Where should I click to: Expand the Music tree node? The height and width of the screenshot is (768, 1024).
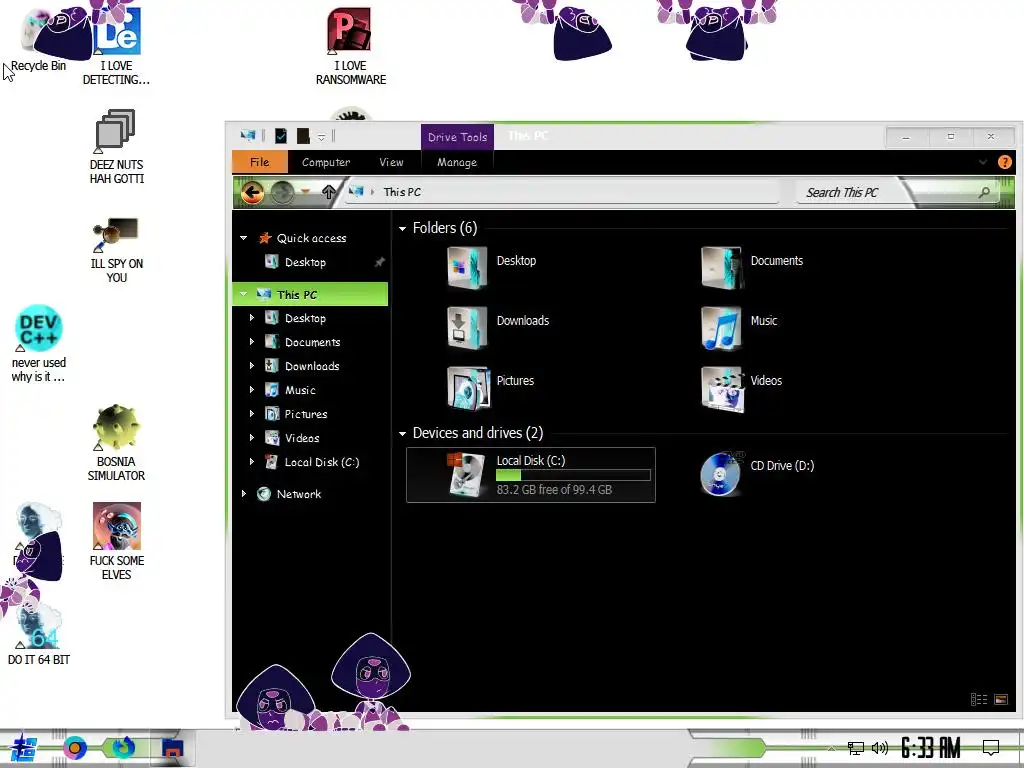tap(251, 390)
